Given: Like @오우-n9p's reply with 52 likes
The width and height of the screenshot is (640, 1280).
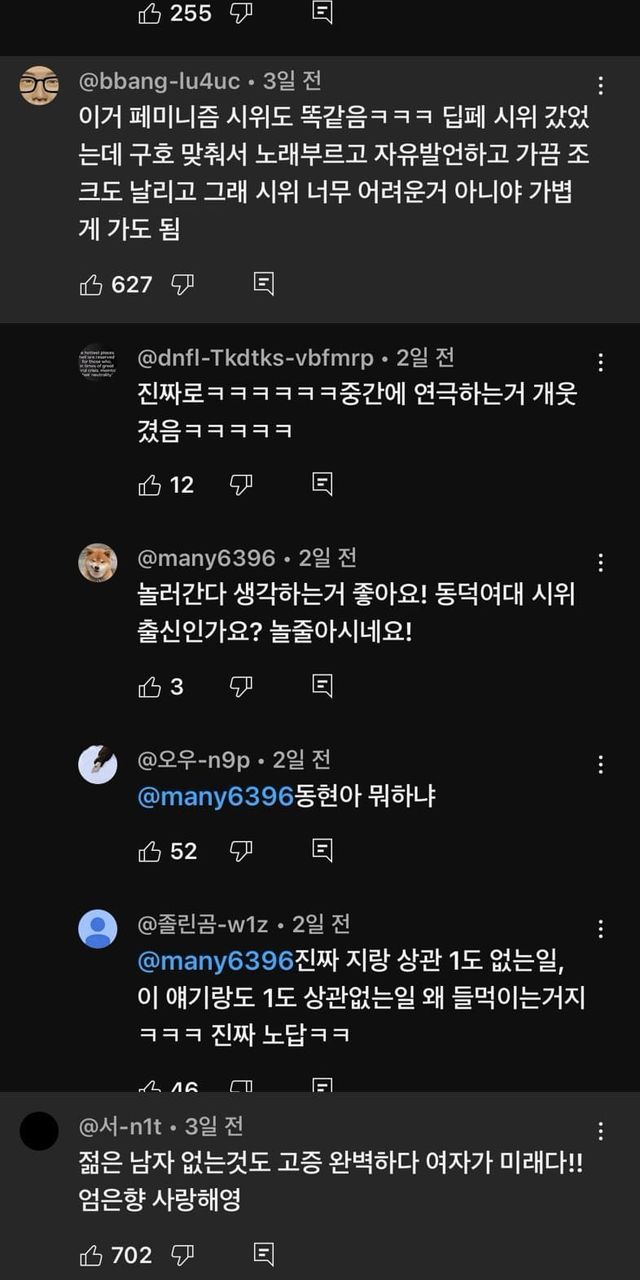Looking at the screenshot, I should pos(150,851).
